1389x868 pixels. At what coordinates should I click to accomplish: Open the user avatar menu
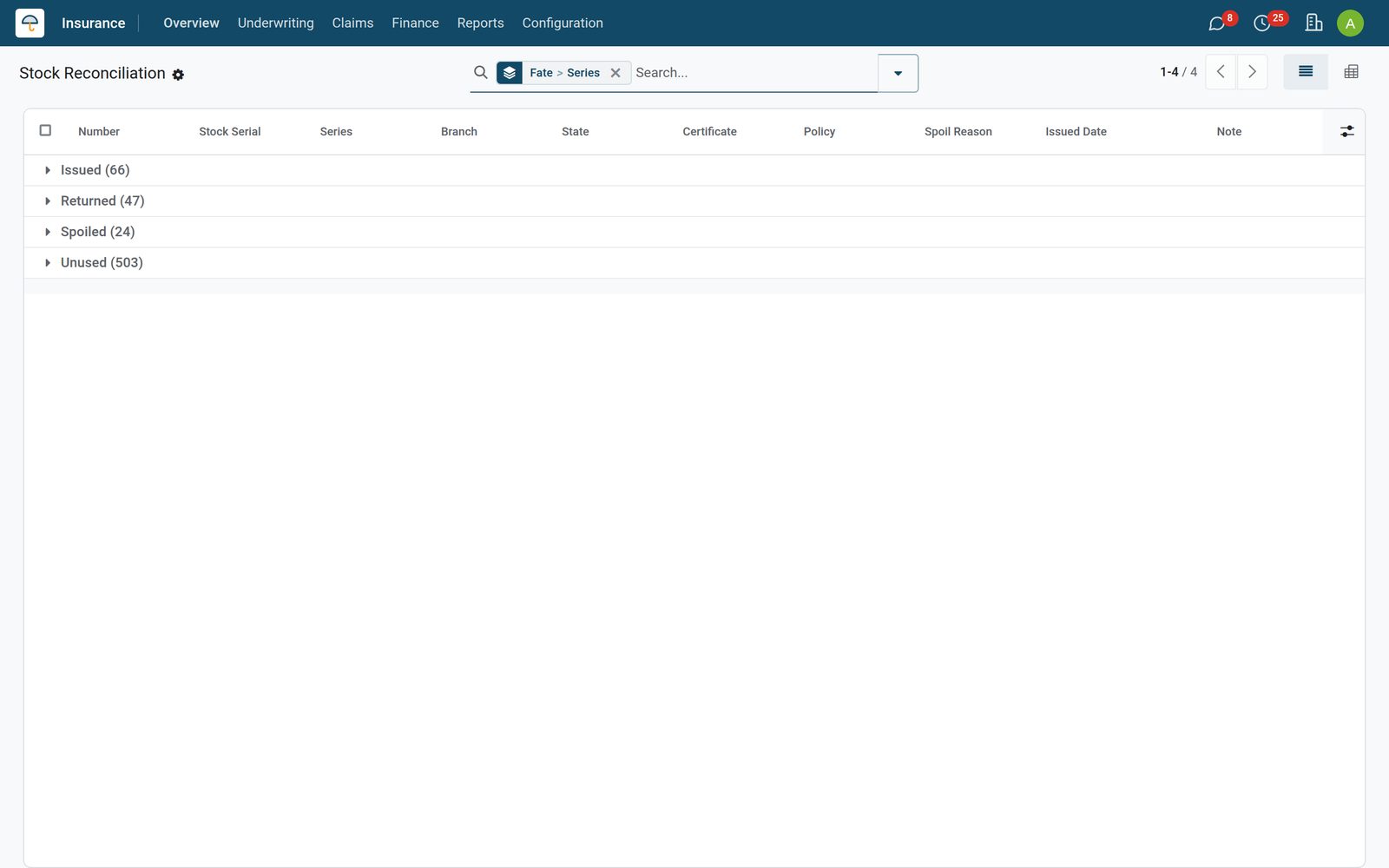tap(1350, 23)
